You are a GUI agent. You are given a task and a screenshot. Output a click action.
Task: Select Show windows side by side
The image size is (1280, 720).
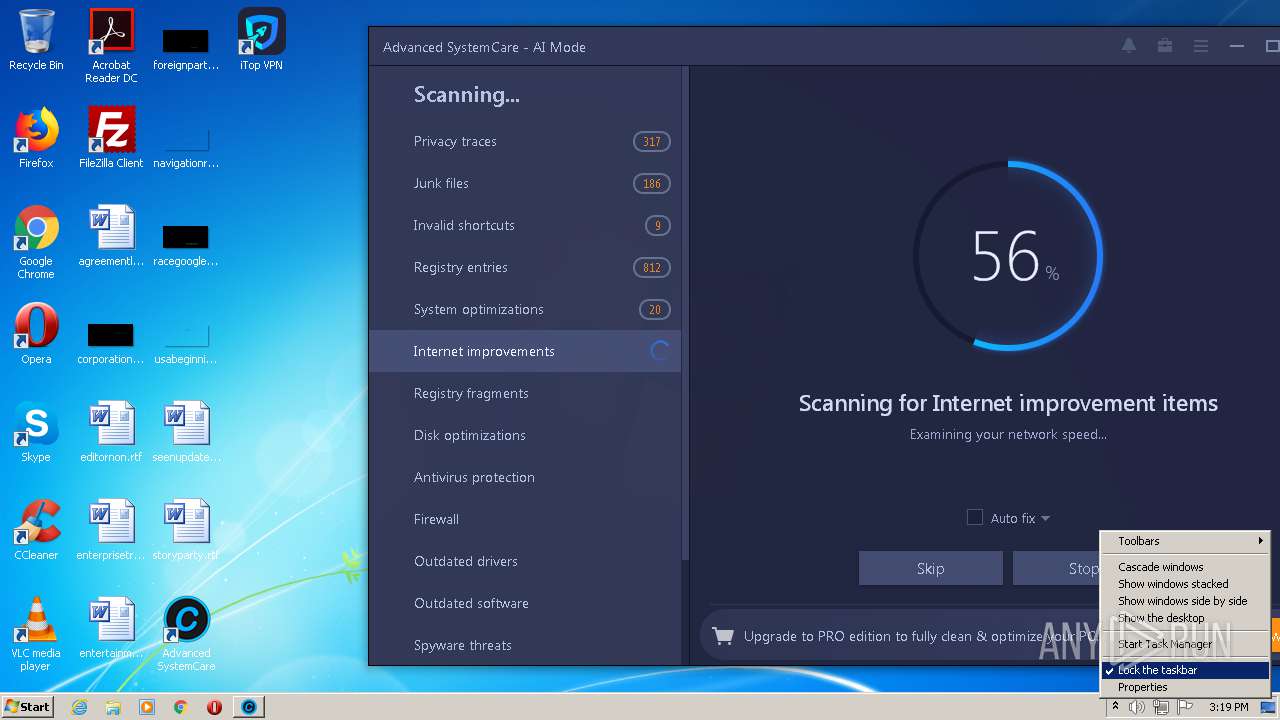1185,601
